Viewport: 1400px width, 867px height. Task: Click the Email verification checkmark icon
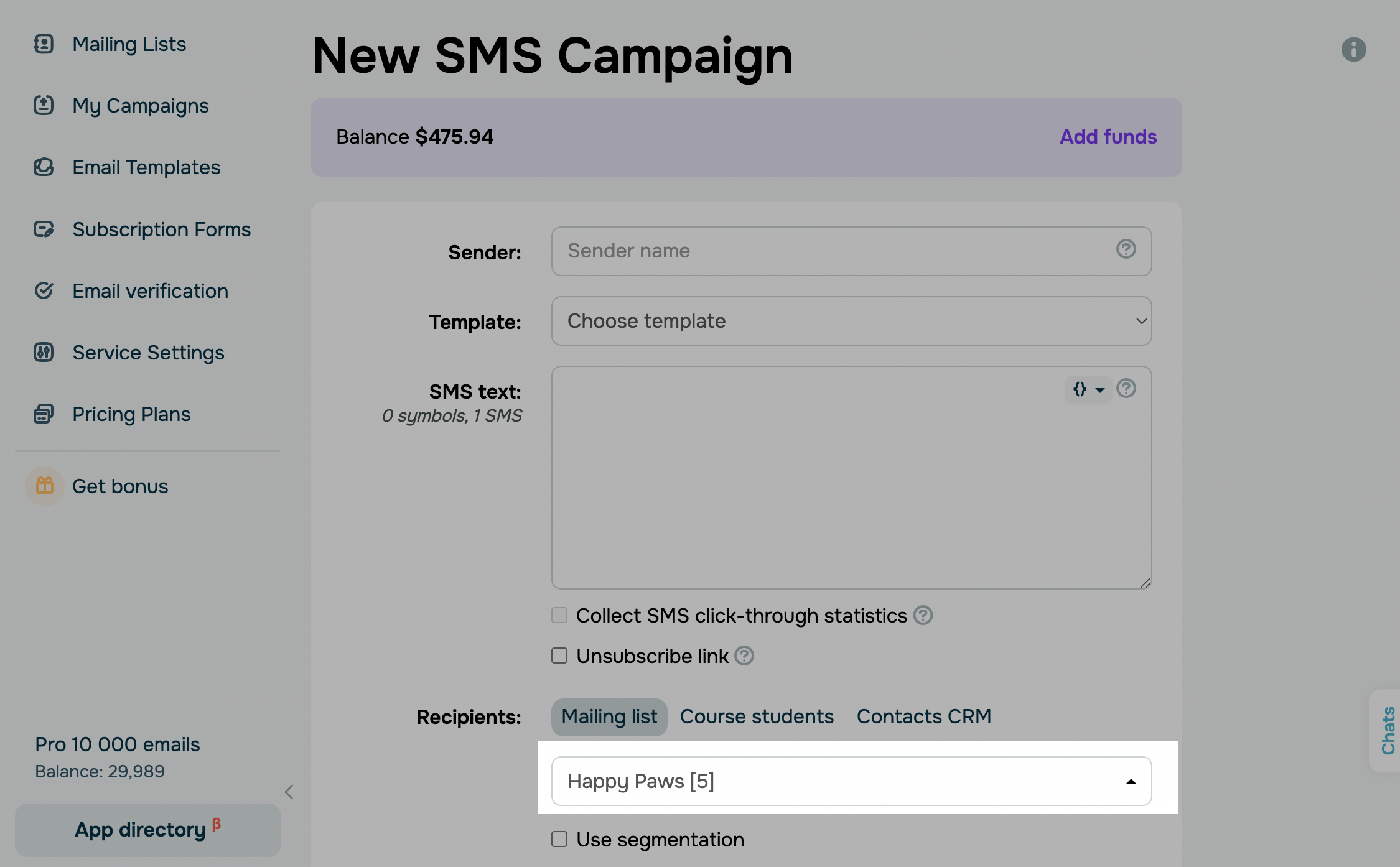44,290
